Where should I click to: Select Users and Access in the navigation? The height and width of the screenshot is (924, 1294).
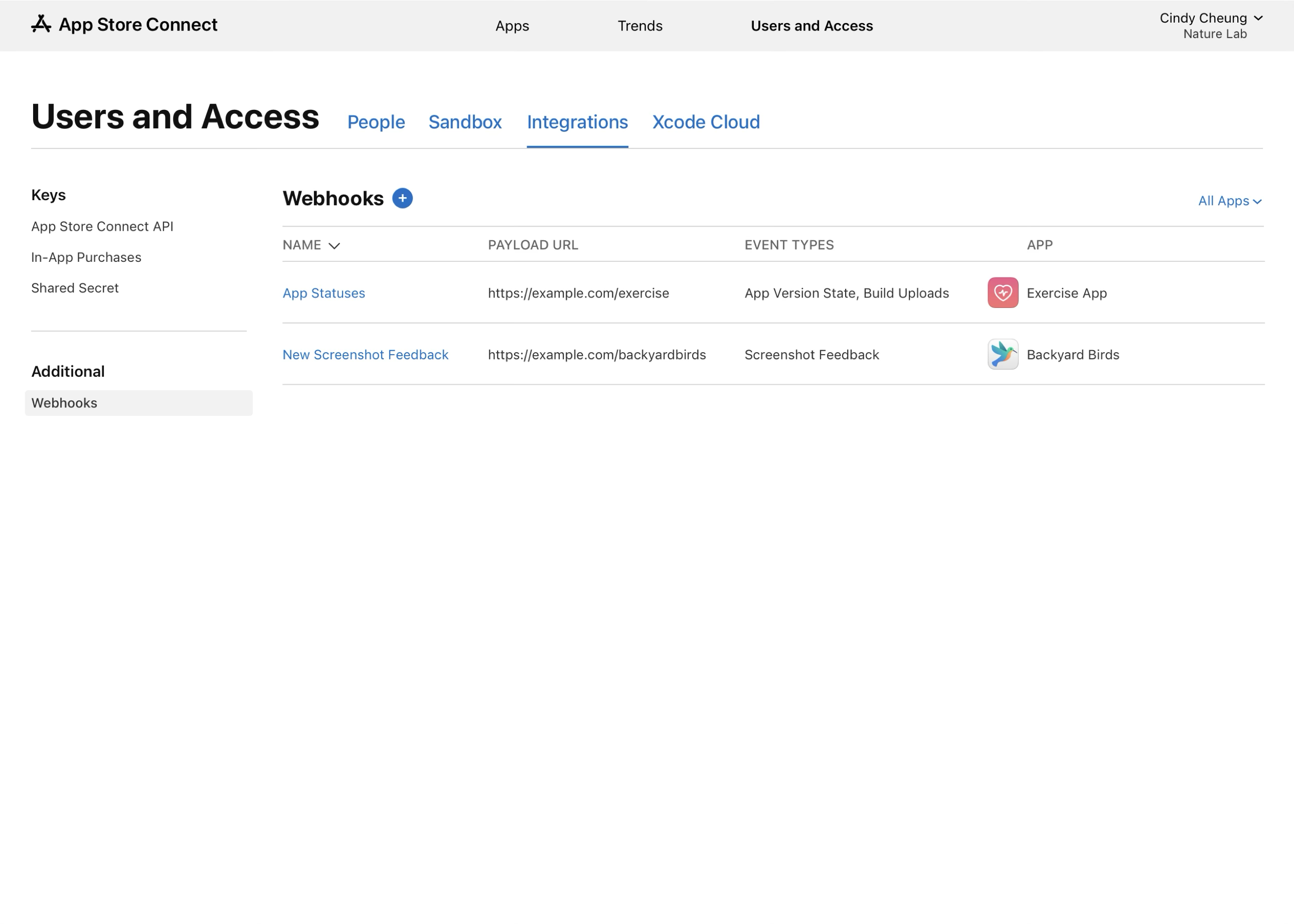[x=812, y=26]
